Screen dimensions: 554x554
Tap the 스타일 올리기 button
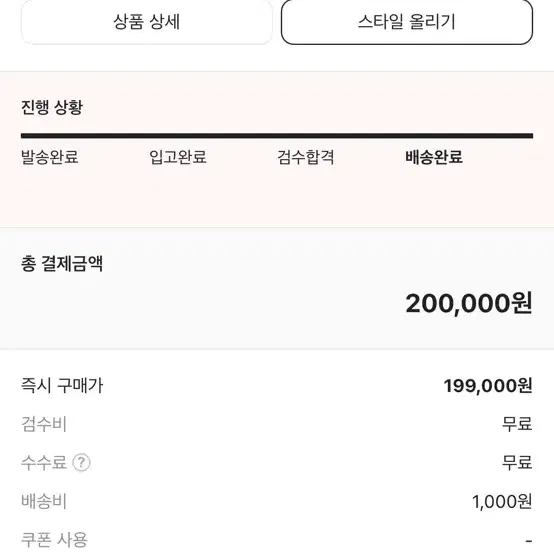(x=407, y=22)
